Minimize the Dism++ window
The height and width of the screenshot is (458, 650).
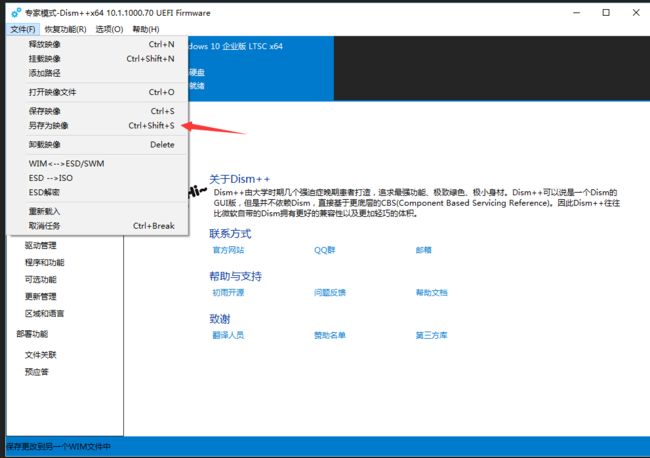576,13
